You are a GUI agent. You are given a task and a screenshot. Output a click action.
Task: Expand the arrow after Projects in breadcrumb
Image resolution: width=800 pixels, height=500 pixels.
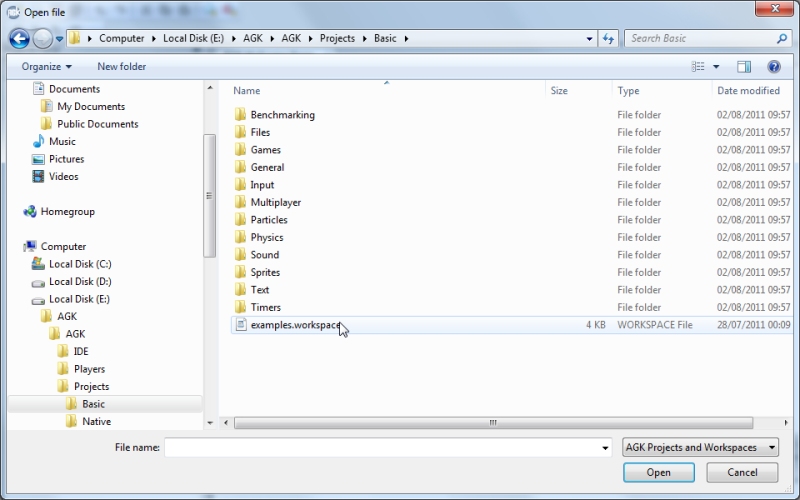364,39
